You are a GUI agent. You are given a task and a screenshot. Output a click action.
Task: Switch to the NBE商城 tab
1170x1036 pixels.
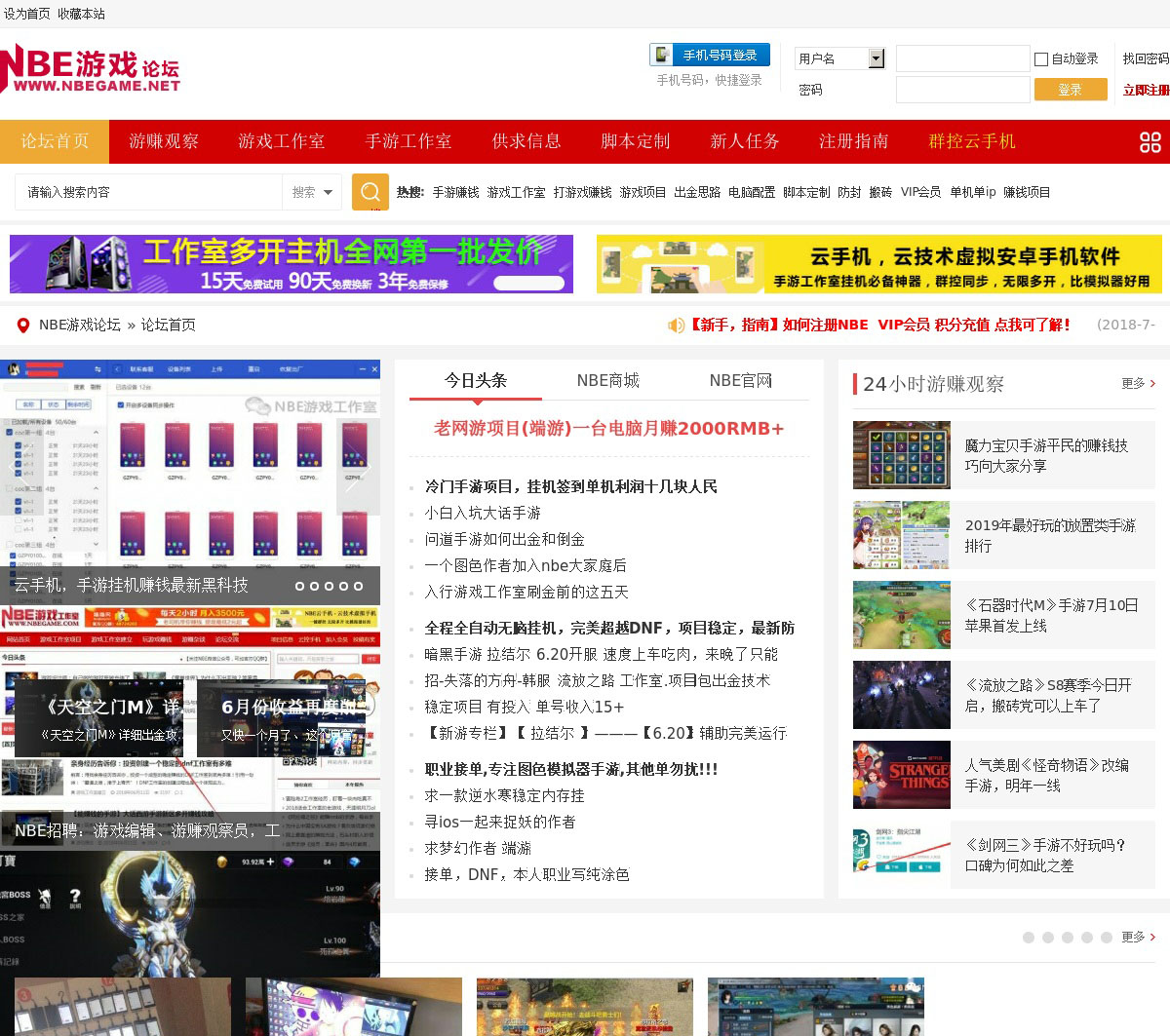coord(607,381)
